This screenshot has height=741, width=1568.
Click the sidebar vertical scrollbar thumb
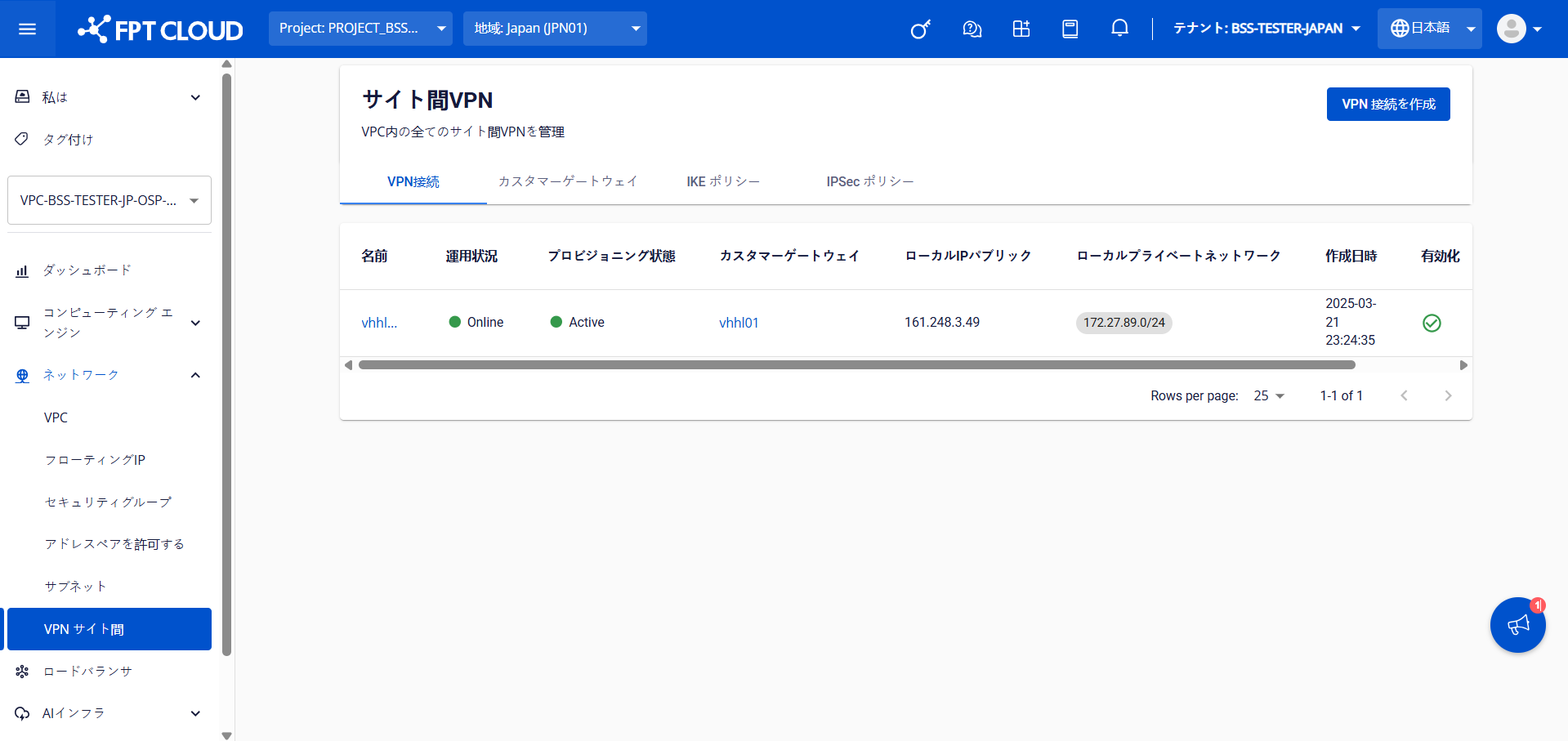click(226, 364)
